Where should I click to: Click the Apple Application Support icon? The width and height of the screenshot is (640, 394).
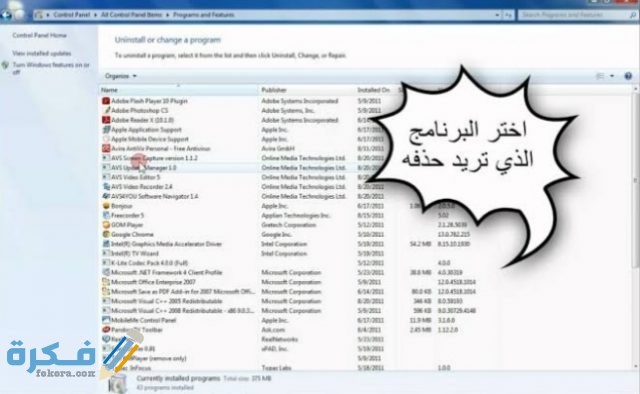[x=106, y=129]
